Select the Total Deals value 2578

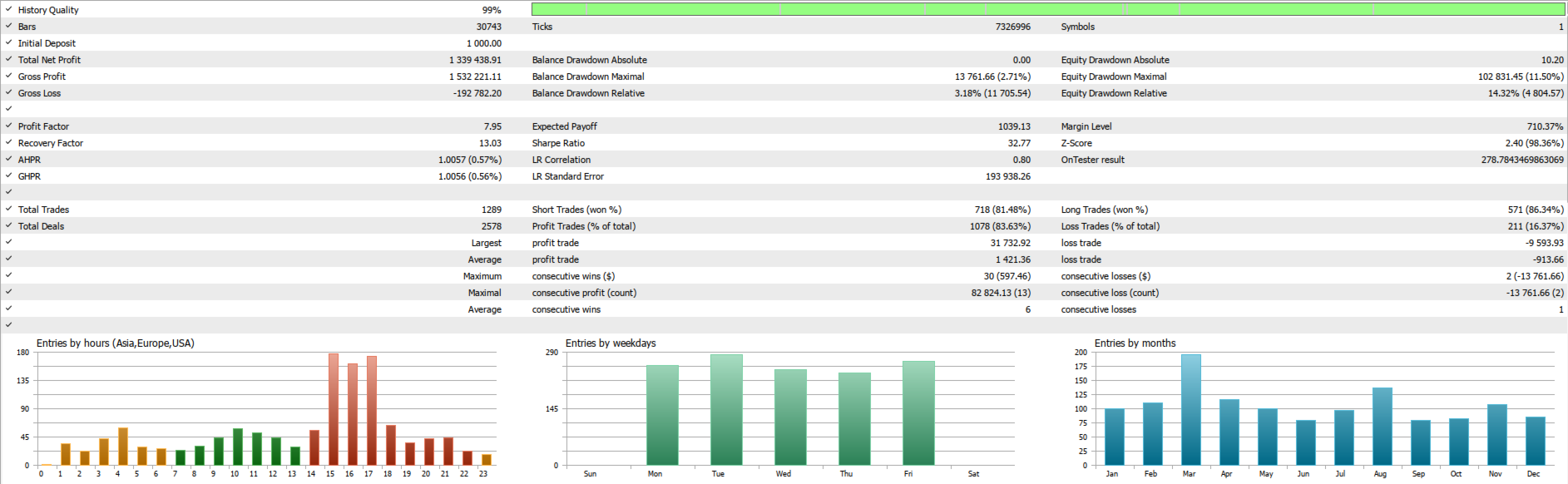pos(492,226)
